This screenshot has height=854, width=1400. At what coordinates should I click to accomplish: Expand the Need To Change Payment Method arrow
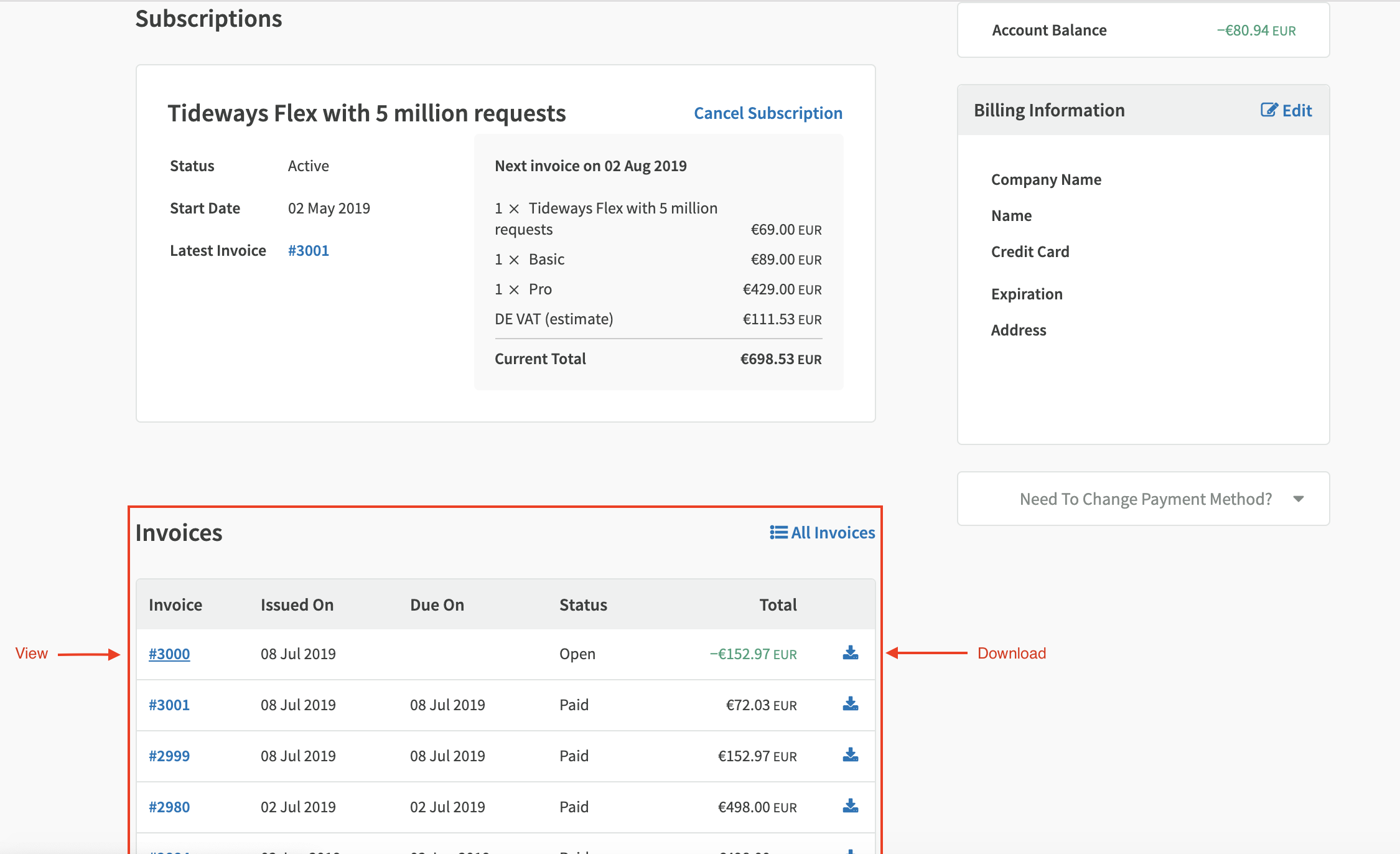tap(1298, 499)
